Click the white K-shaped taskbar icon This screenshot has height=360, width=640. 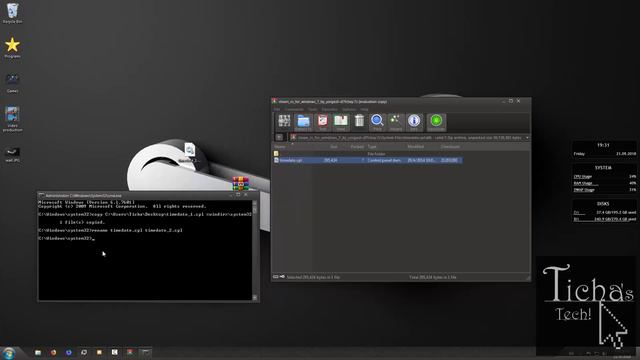(115, 352)
